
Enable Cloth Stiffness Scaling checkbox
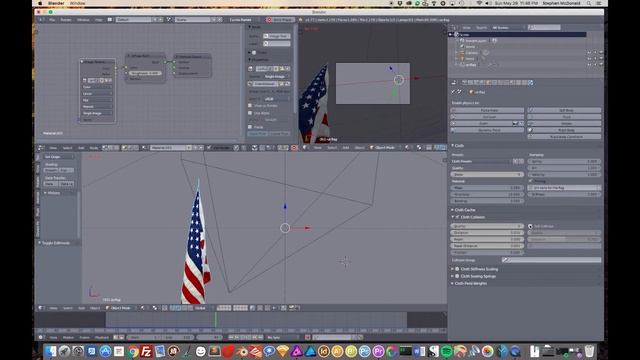point(457,269)
